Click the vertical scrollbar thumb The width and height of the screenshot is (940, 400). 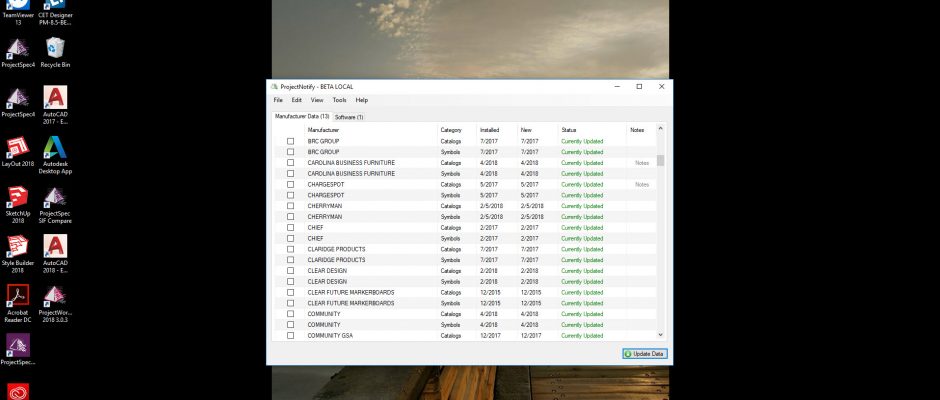661,160
